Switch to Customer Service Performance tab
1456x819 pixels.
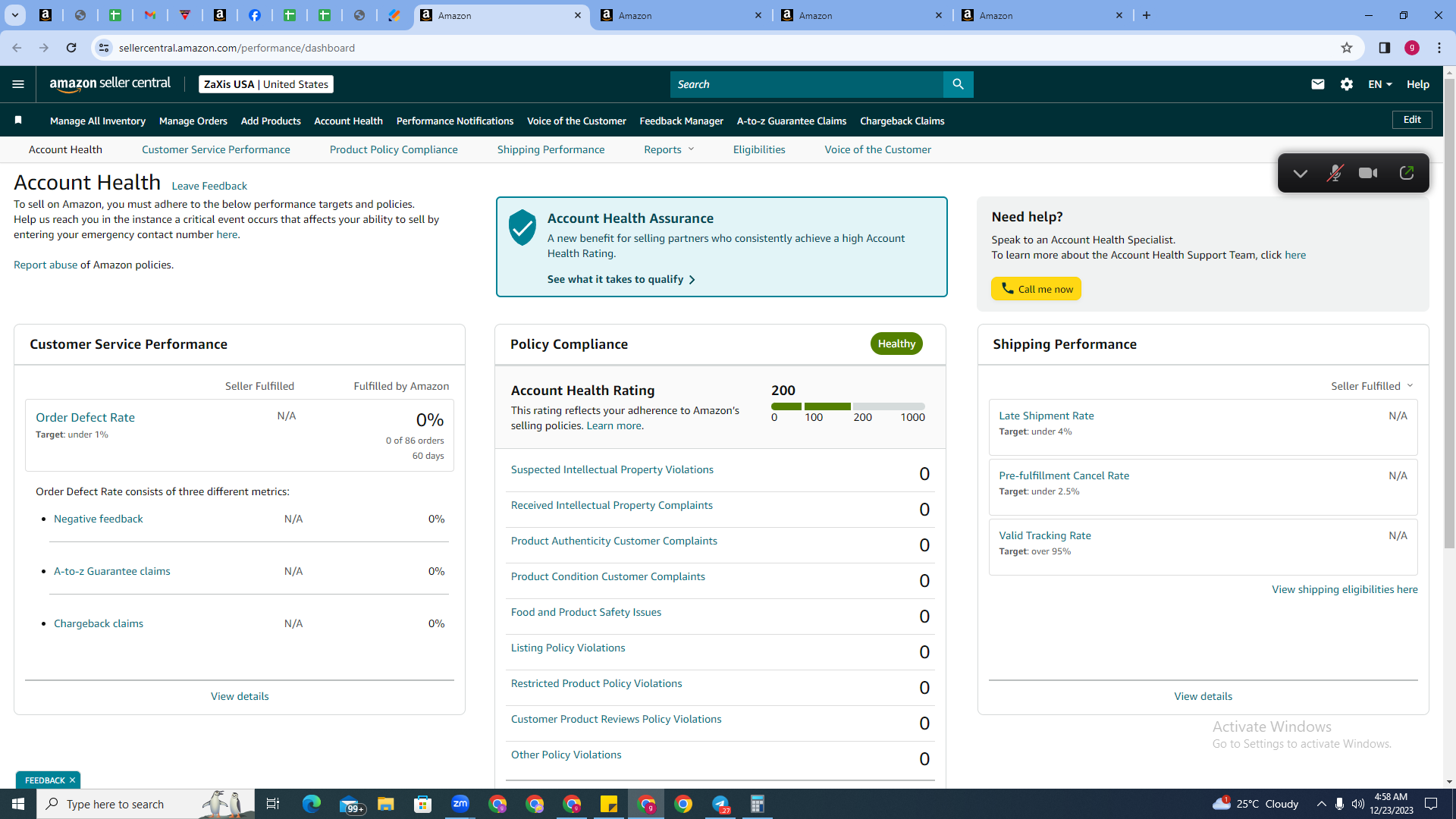[x=216, y=149]
